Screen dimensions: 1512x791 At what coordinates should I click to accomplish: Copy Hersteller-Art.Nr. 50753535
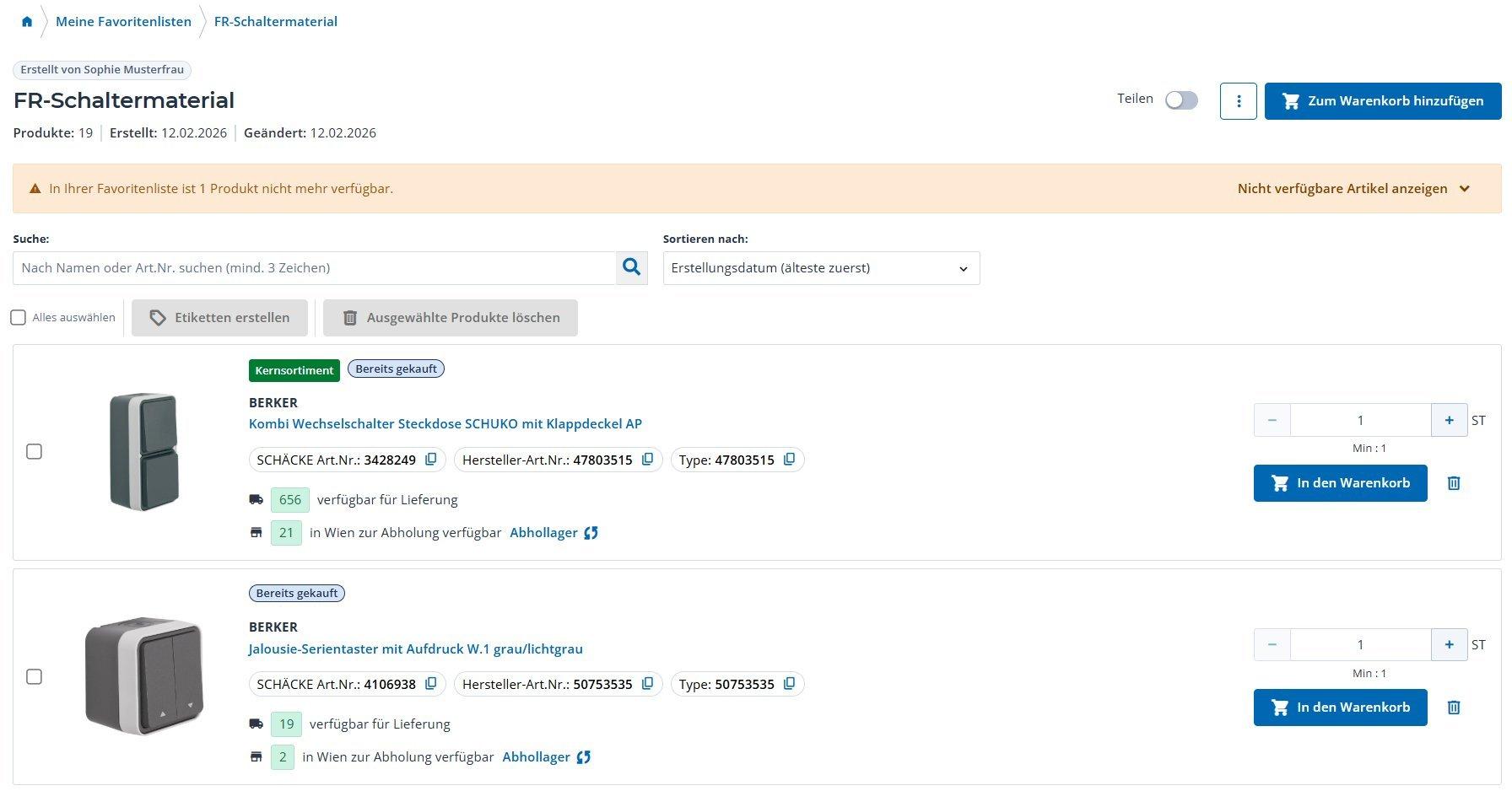pos(647,684)
